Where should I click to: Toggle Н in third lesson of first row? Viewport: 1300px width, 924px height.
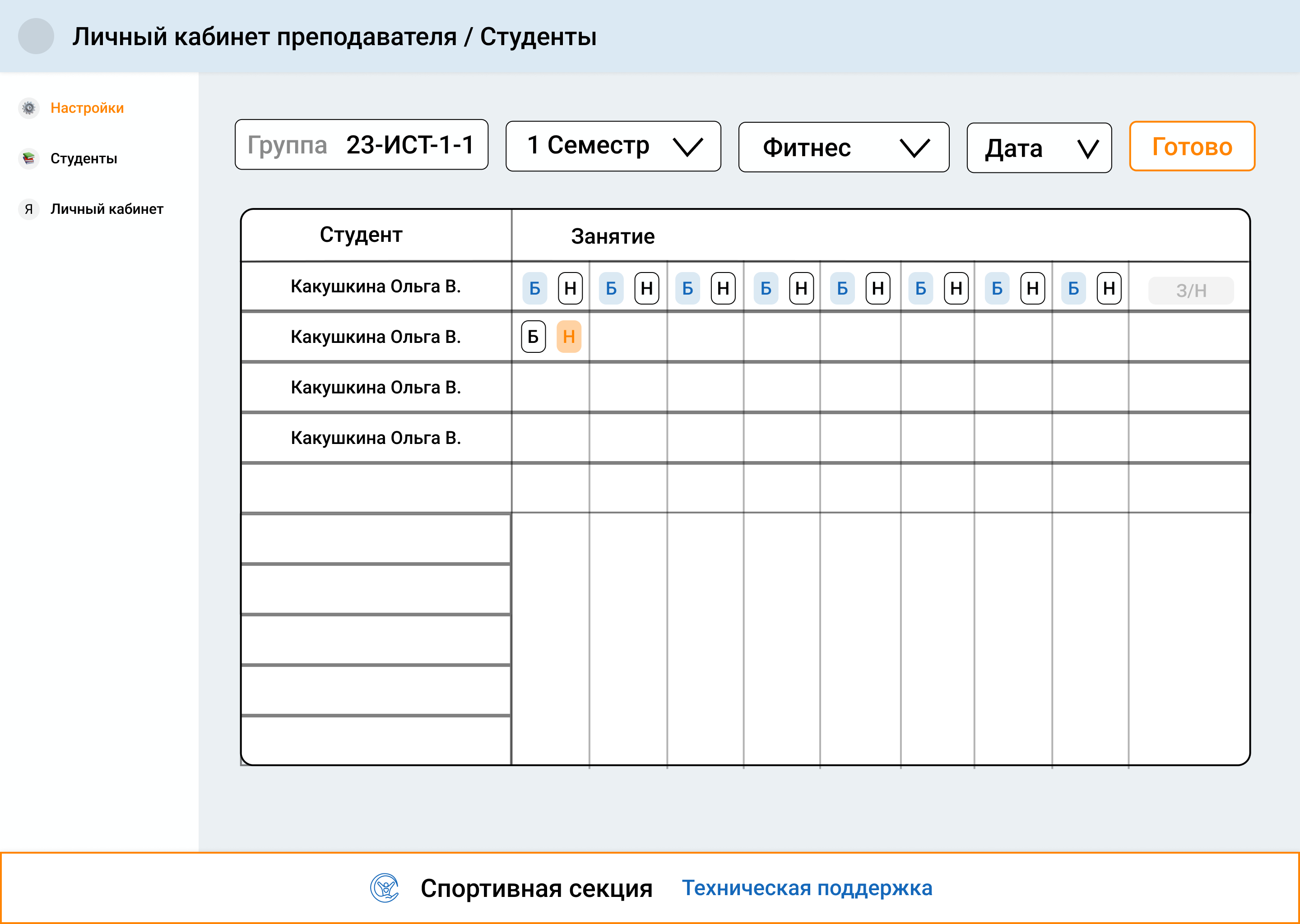click(723, 288)
